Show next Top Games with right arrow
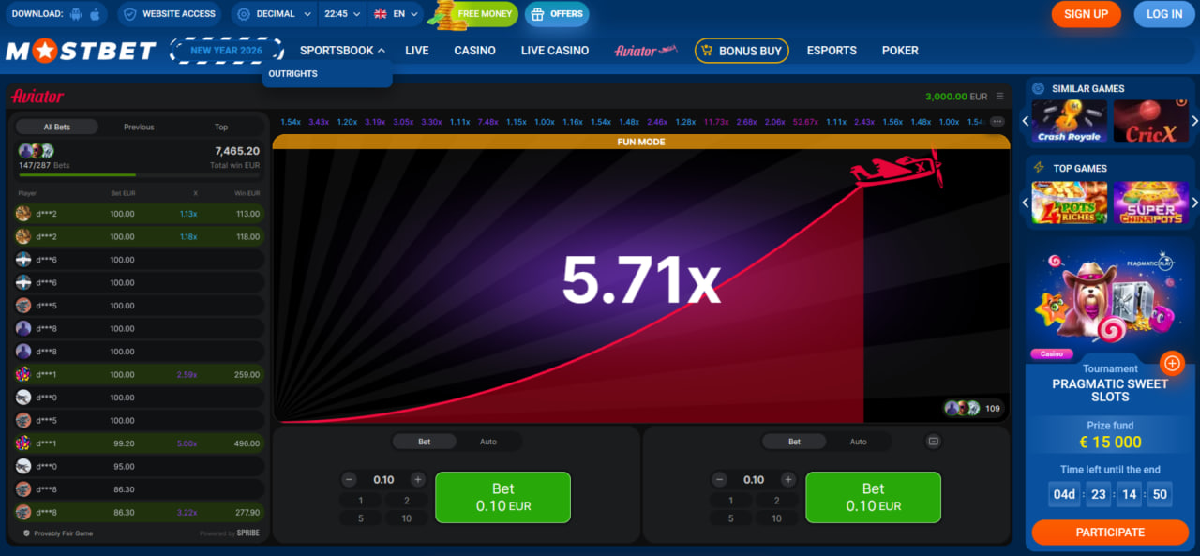 coord(1194,202)
